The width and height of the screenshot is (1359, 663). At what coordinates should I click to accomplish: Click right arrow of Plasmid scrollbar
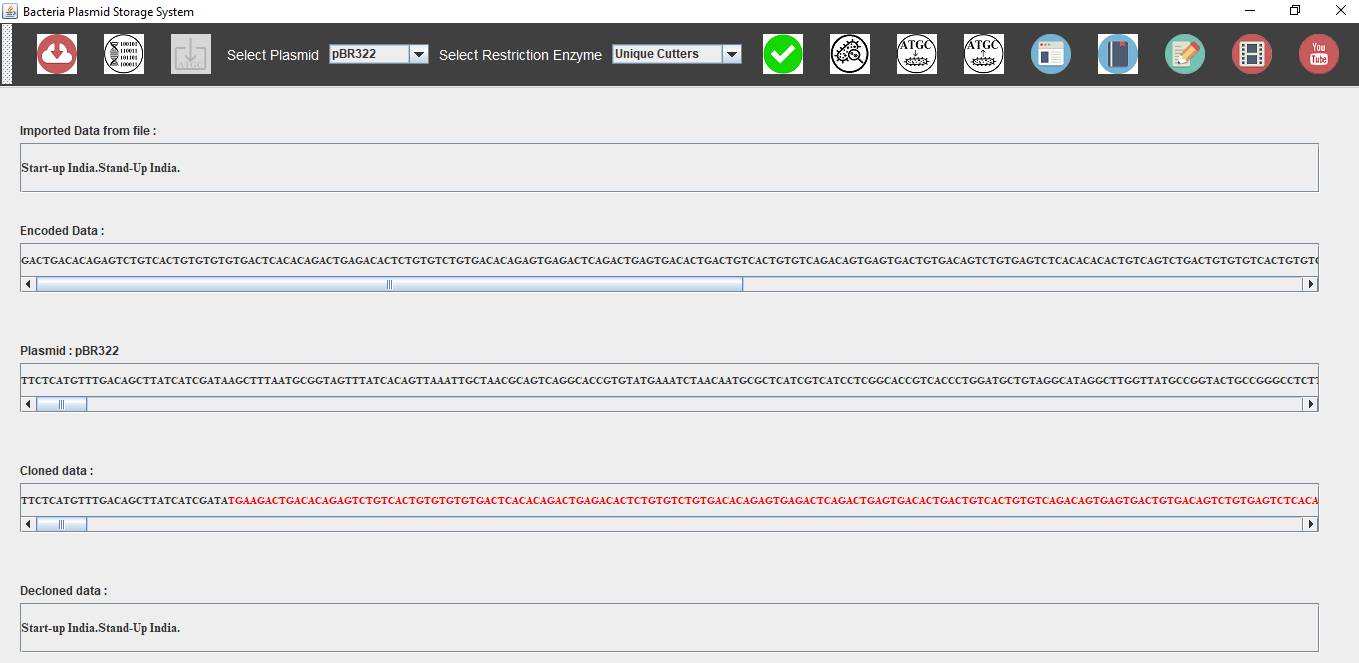pyautogui.click(x=1310, y=404)
